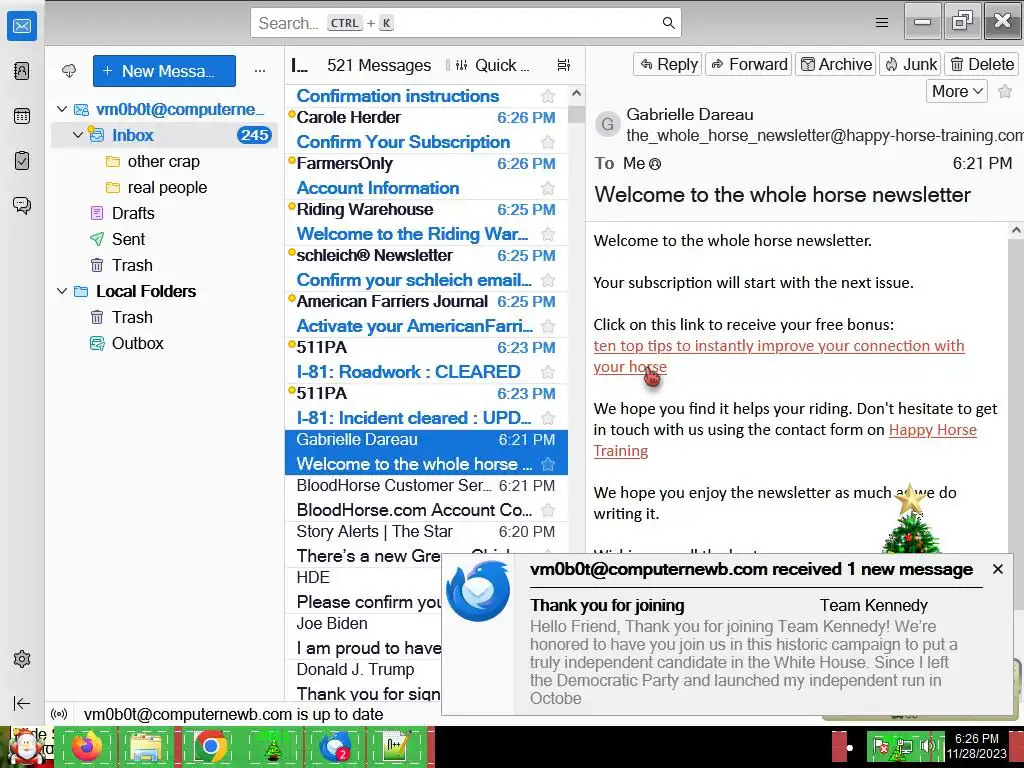Open the 'other crap' folder
Screen dimensions: 1024x768
(165, 161)
